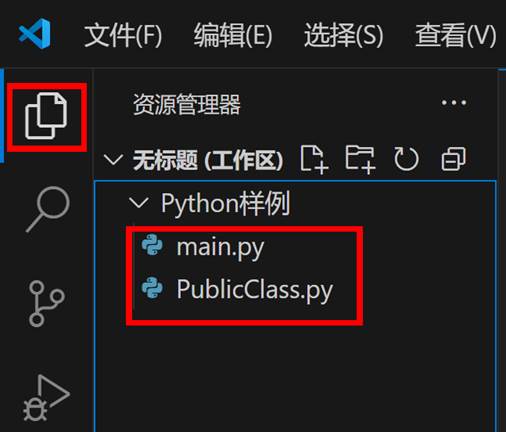
Task: Open Run and Debug bug icon
Action: pyautogui.click(x=46, y=398)
